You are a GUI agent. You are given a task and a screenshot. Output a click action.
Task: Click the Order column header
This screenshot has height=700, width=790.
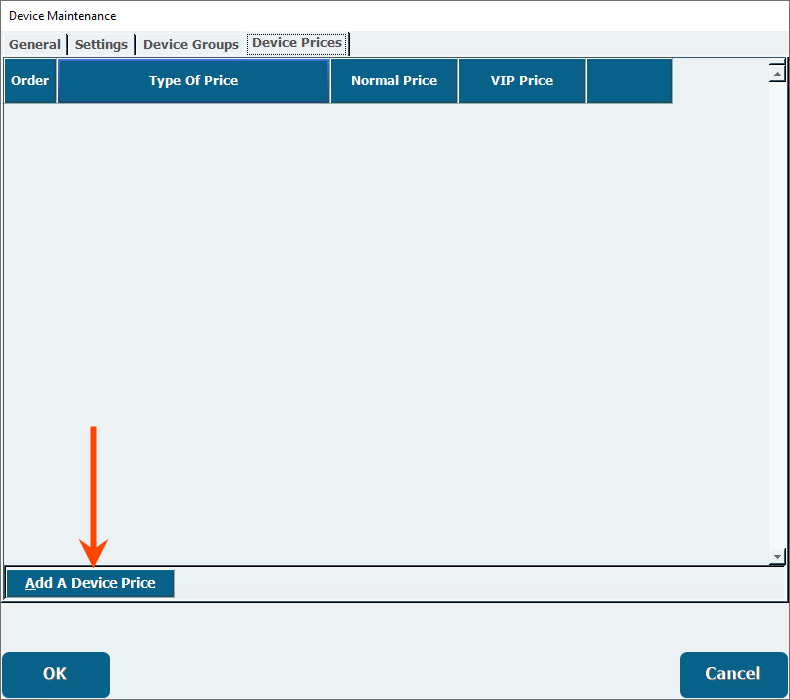coord(30,81)
